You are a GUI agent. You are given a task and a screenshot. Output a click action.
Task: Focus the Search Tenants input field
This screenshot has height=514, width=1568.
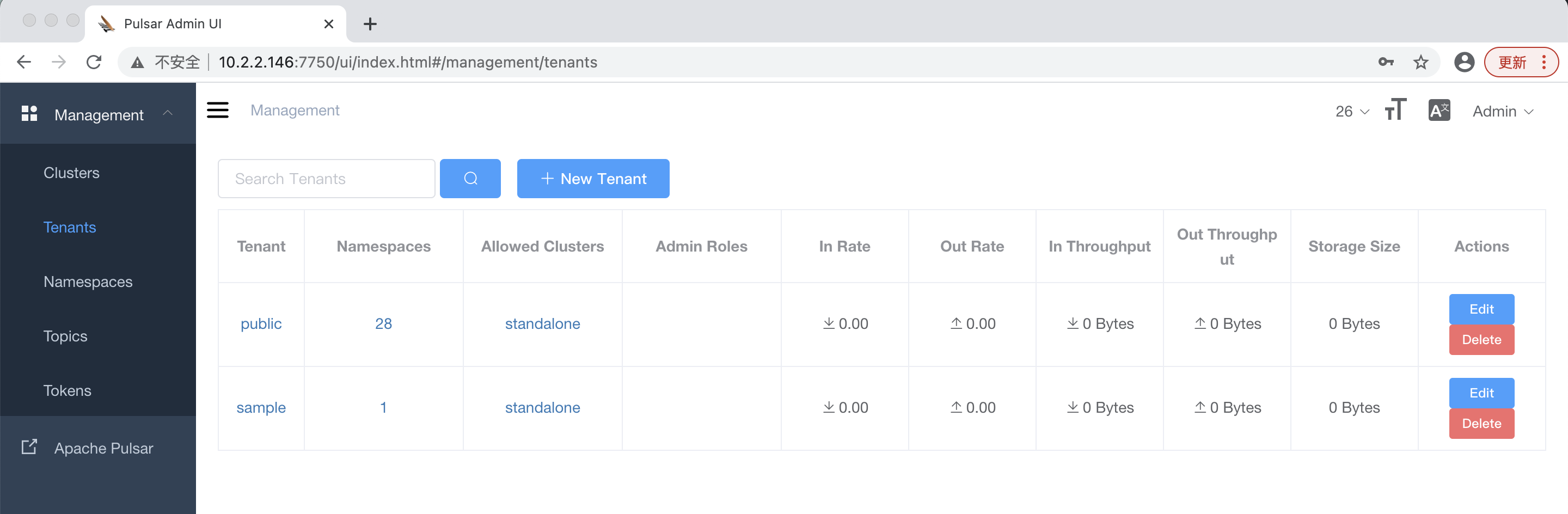pos(326,179)
